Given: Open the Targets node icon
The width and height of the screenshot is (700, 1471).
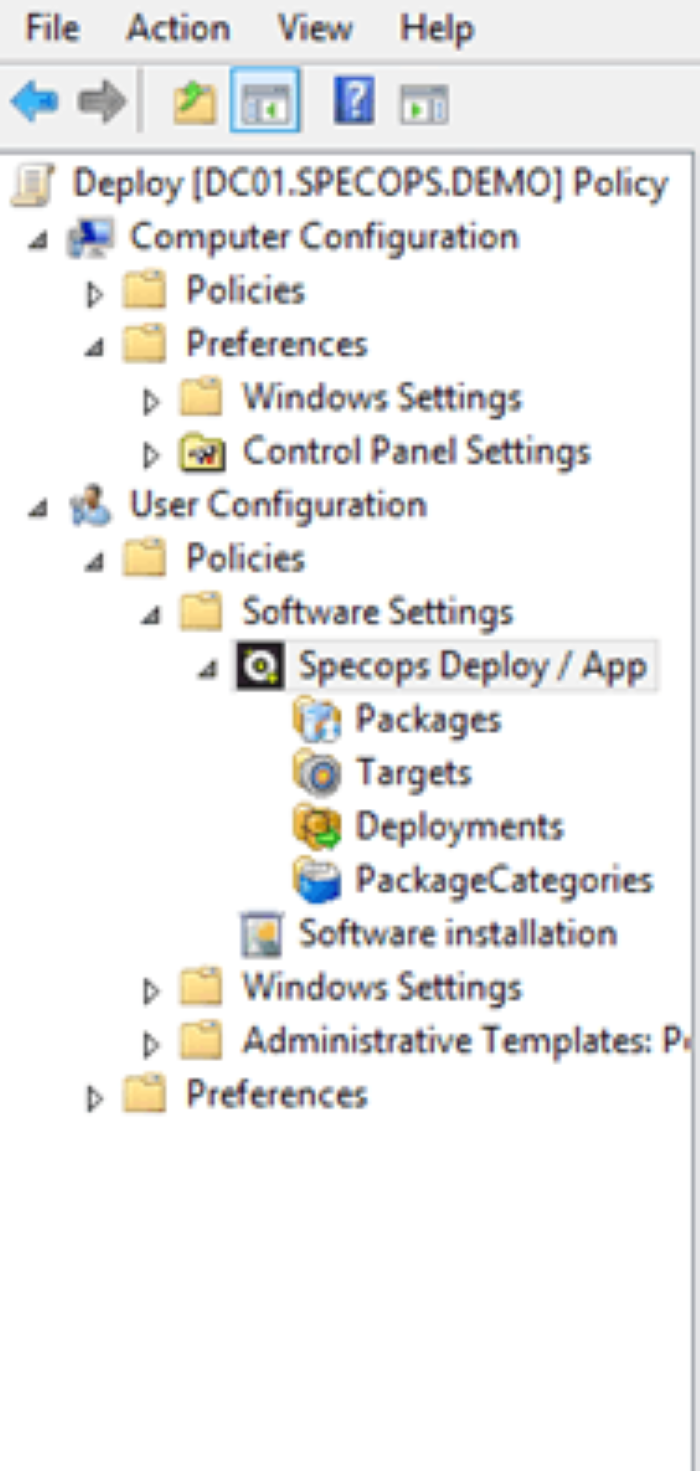Looking at the screenshot, I should (318, 773).
